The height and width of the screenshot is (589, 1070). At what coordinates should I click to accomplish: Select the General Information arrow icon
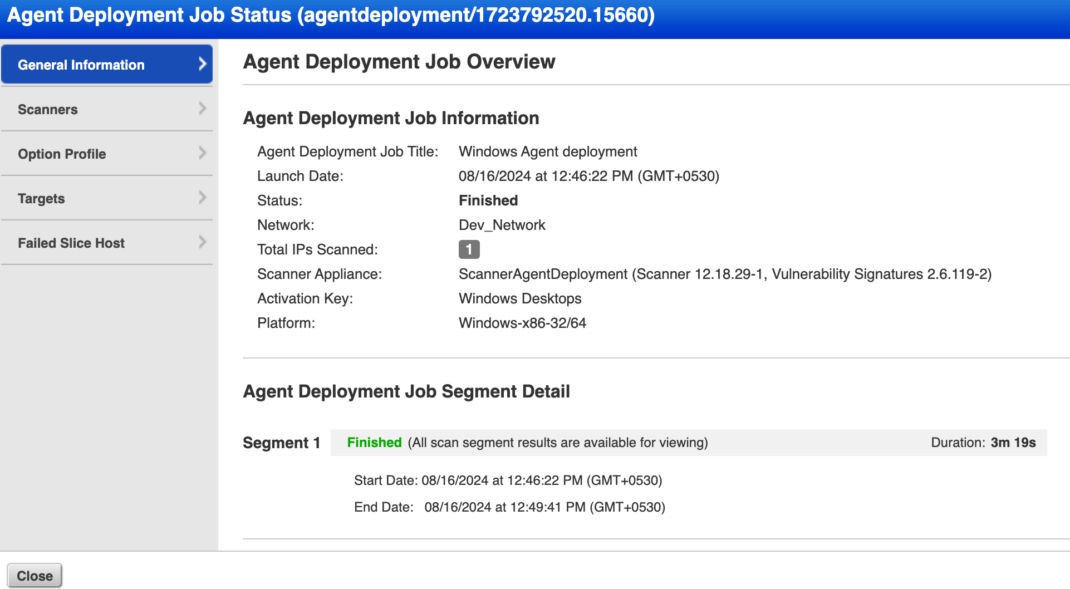pyautogui.click(x=202, y=64)
